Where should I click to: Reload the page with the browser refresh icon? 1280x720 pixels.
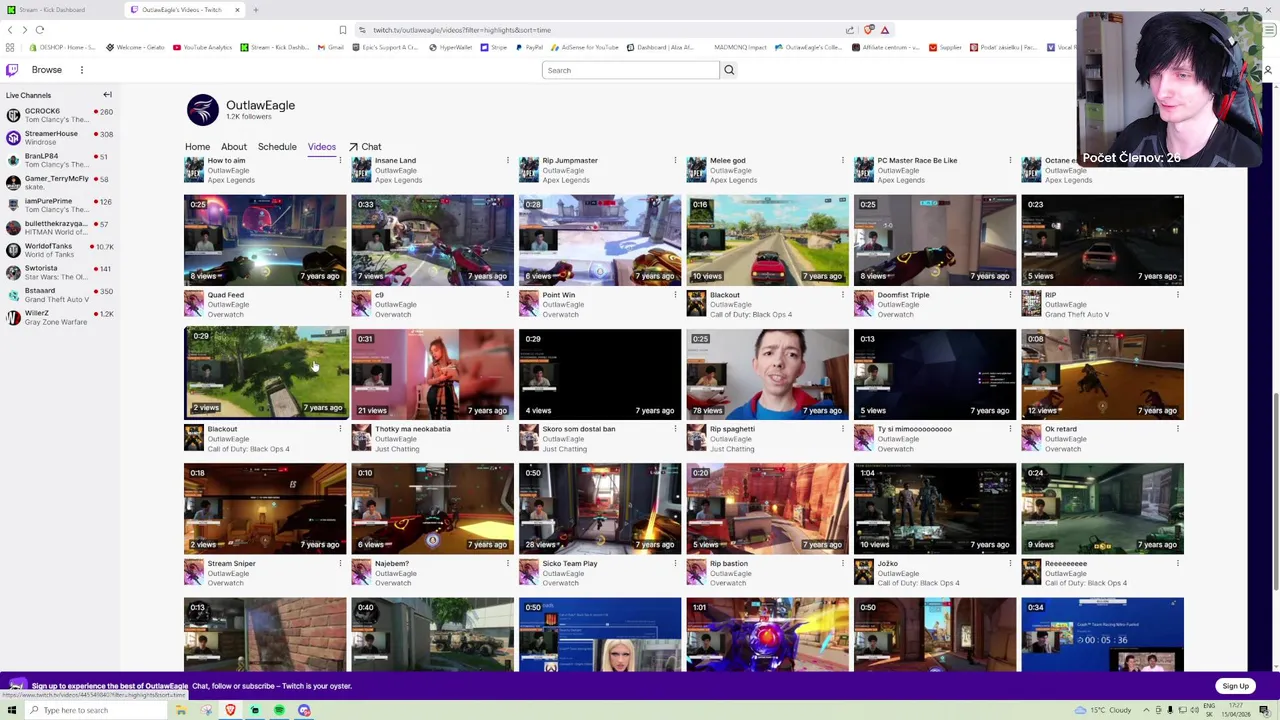click(x=40, y=30)
